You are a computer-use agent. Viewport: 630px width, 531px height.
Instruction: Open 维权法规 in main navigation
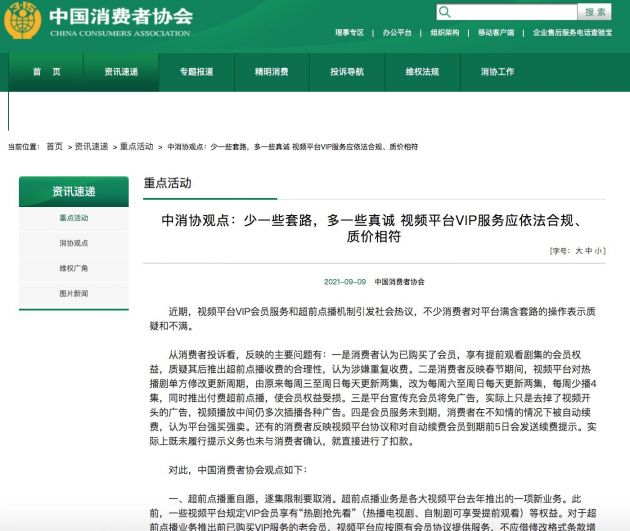pyautogui.click(x=422, y=72)
